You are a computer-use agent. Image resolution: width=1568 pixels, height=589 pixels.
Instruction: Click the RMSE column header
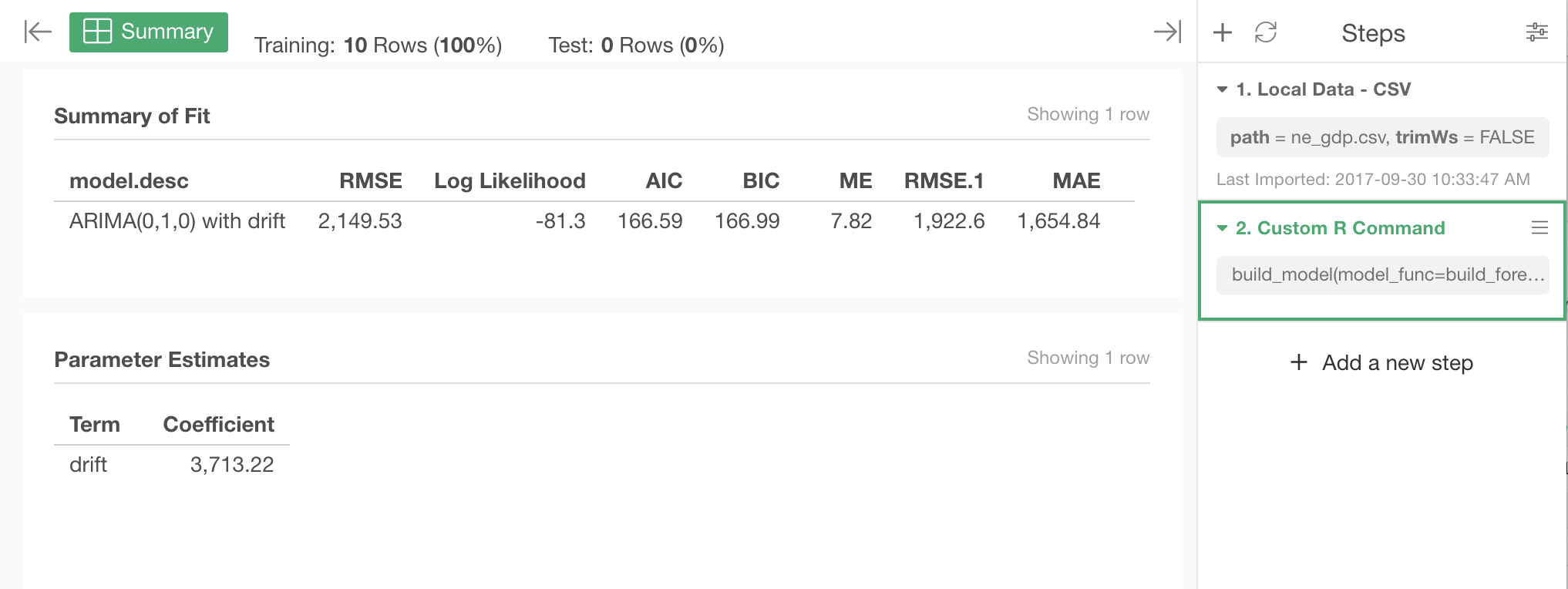coord(371,181)
